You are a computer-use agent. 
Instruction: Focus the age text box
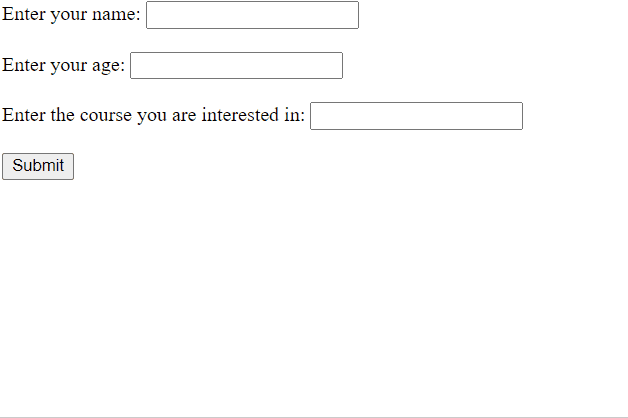236,65
